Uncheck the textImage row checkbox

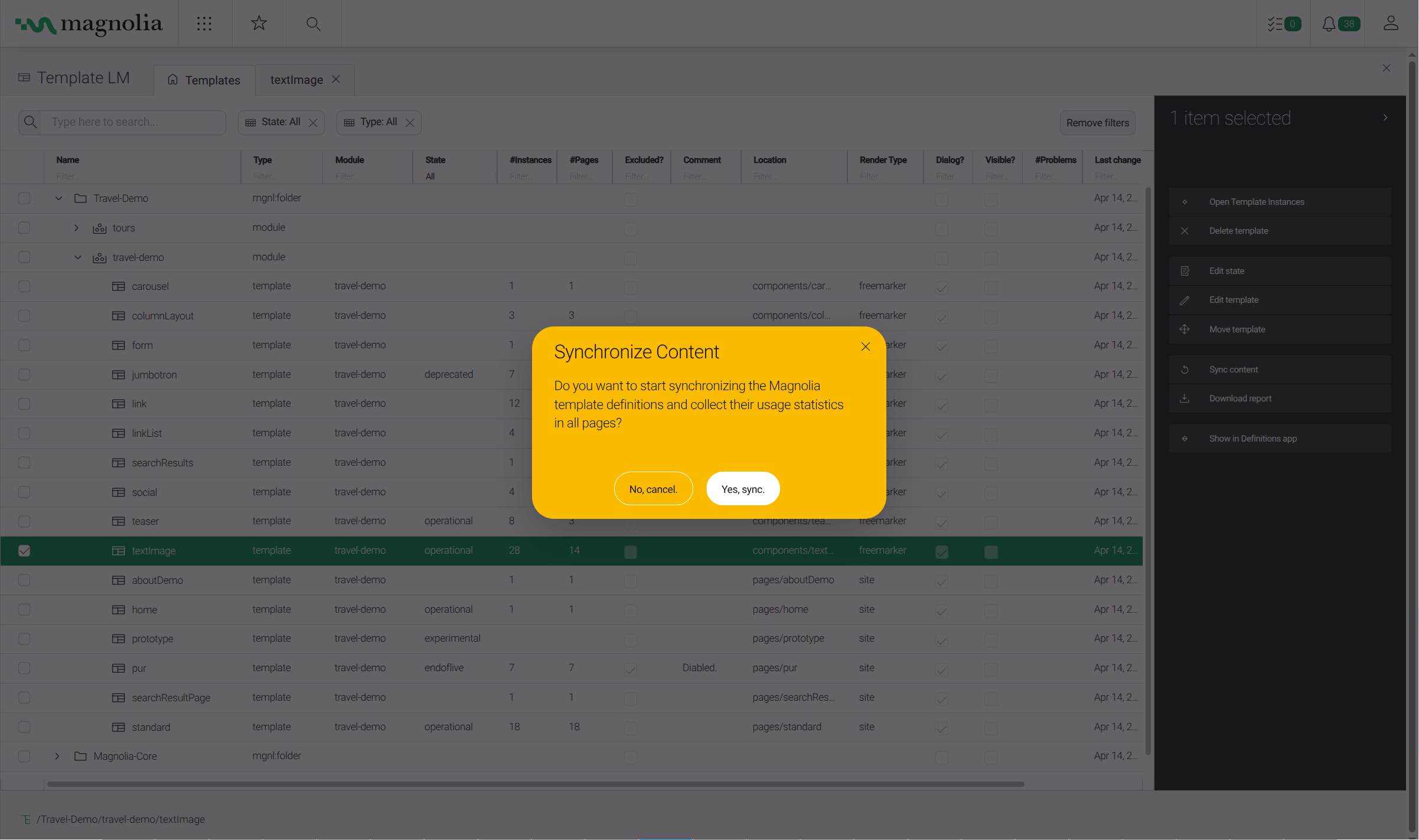pos(24,551)
